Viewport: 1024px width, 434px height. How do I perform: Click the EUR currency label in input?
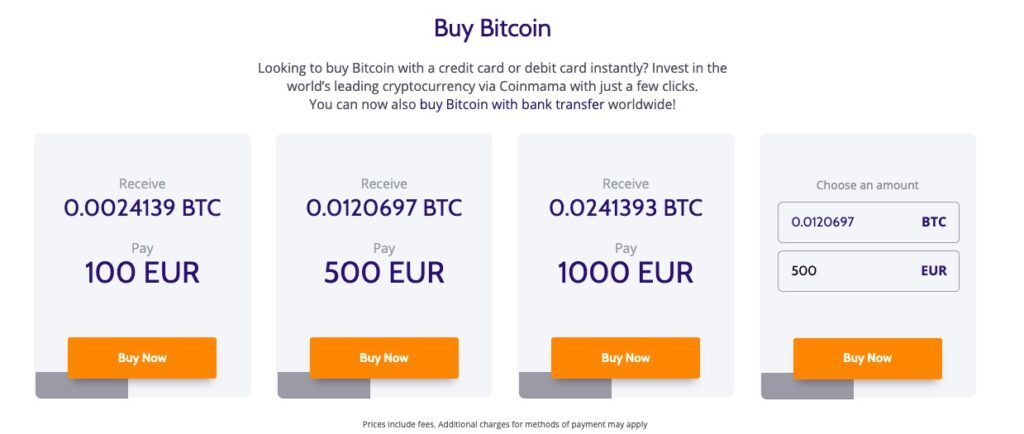click(933, 271)
